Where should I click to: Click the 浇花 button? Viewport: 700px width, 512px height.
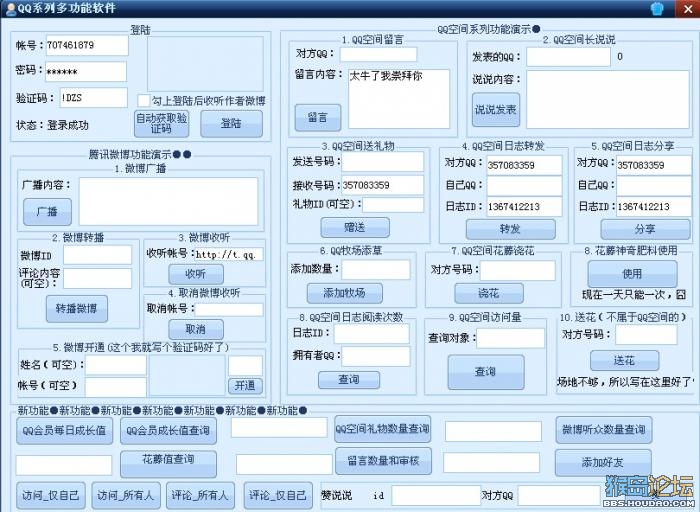(489, 293)
